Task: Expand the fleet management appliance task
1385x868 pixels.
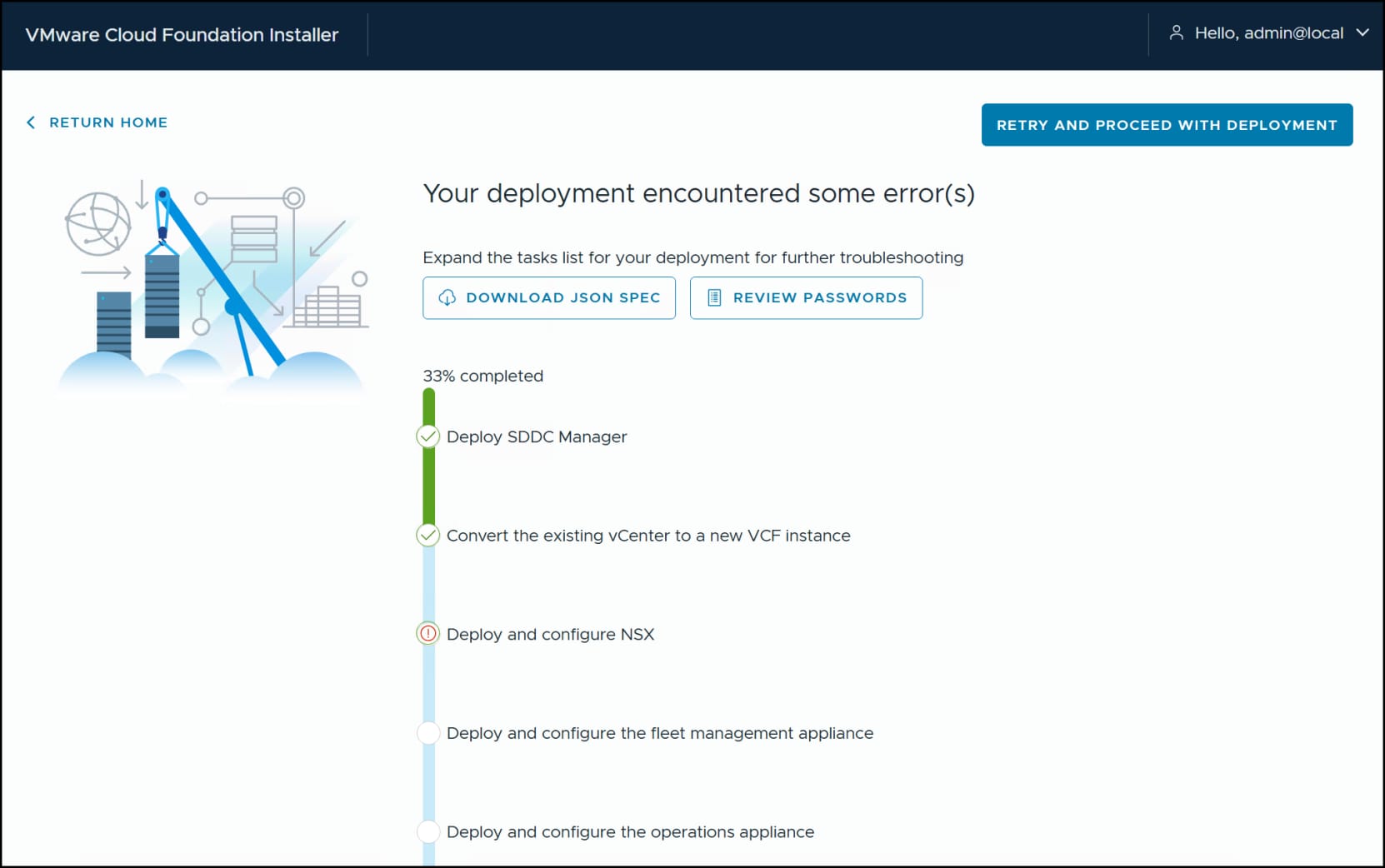Action: pyautogui.click(x=660, y=734)
